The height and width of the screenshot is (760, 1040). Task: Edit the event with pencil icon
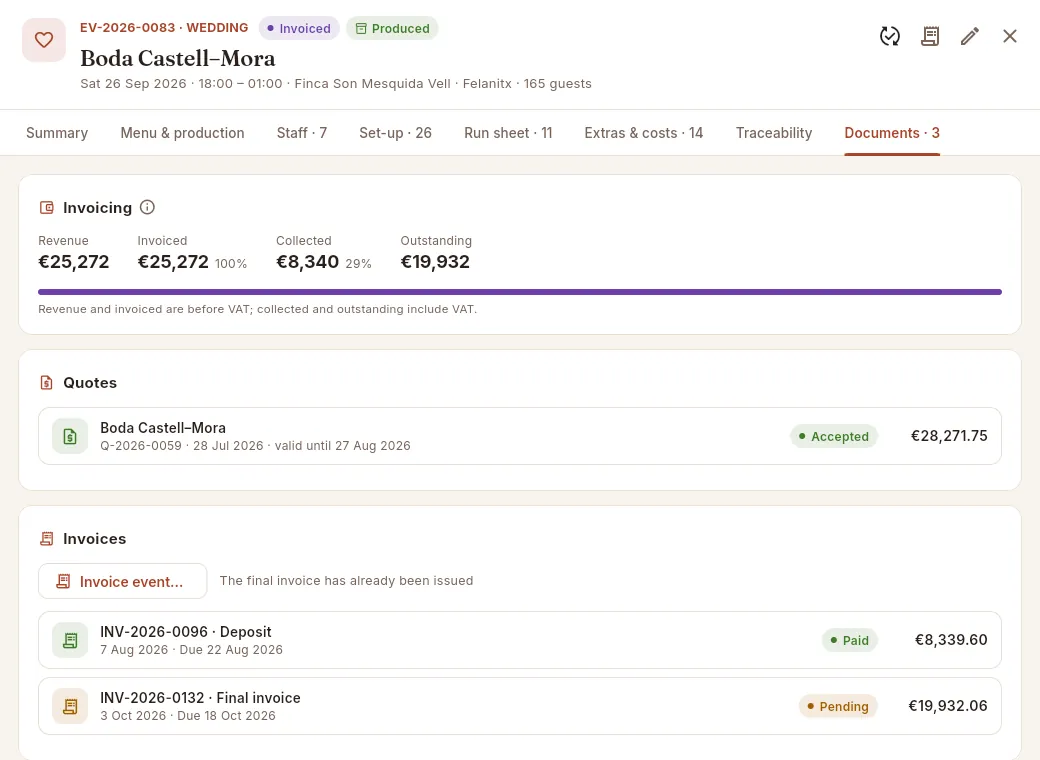970,36
